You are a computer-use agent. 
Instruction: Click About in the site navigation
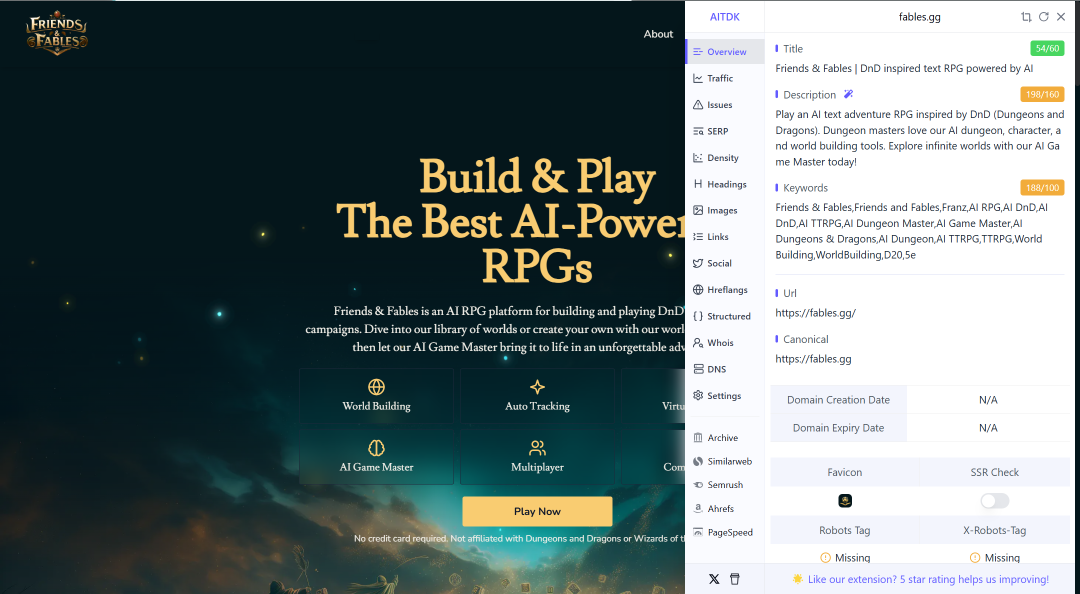[x=658, y=34]
